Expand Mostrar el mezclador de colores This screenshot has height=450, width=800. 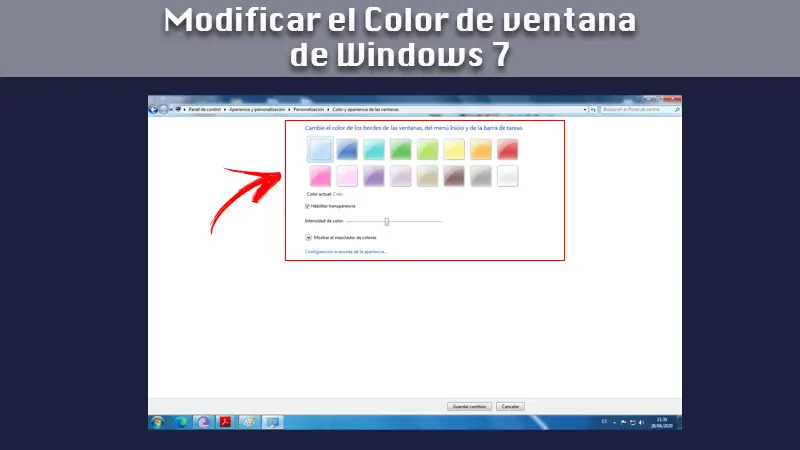point(308,237)
